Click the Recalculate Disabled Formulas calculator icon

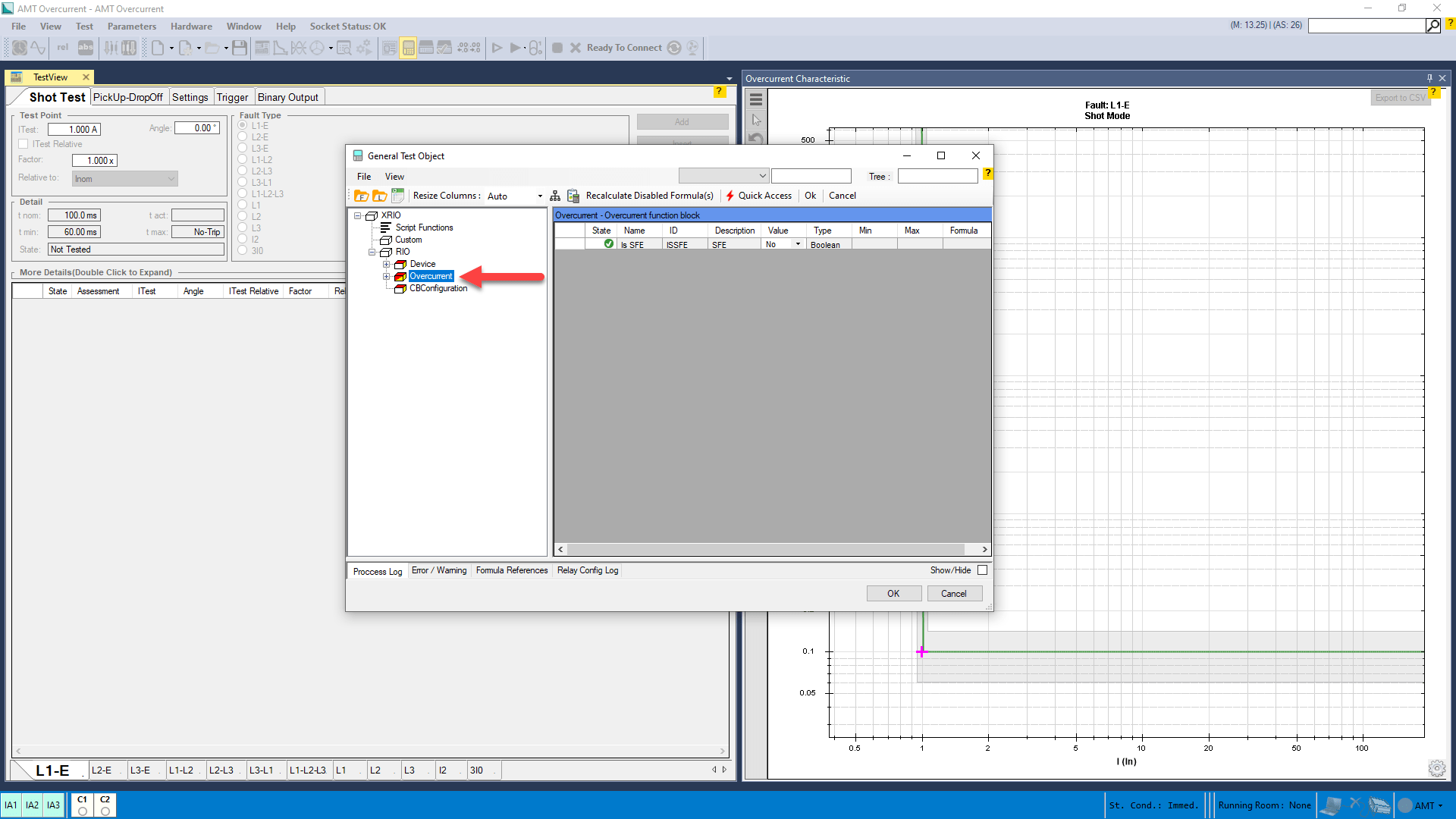pyautogui.click(x=573, y=196)
